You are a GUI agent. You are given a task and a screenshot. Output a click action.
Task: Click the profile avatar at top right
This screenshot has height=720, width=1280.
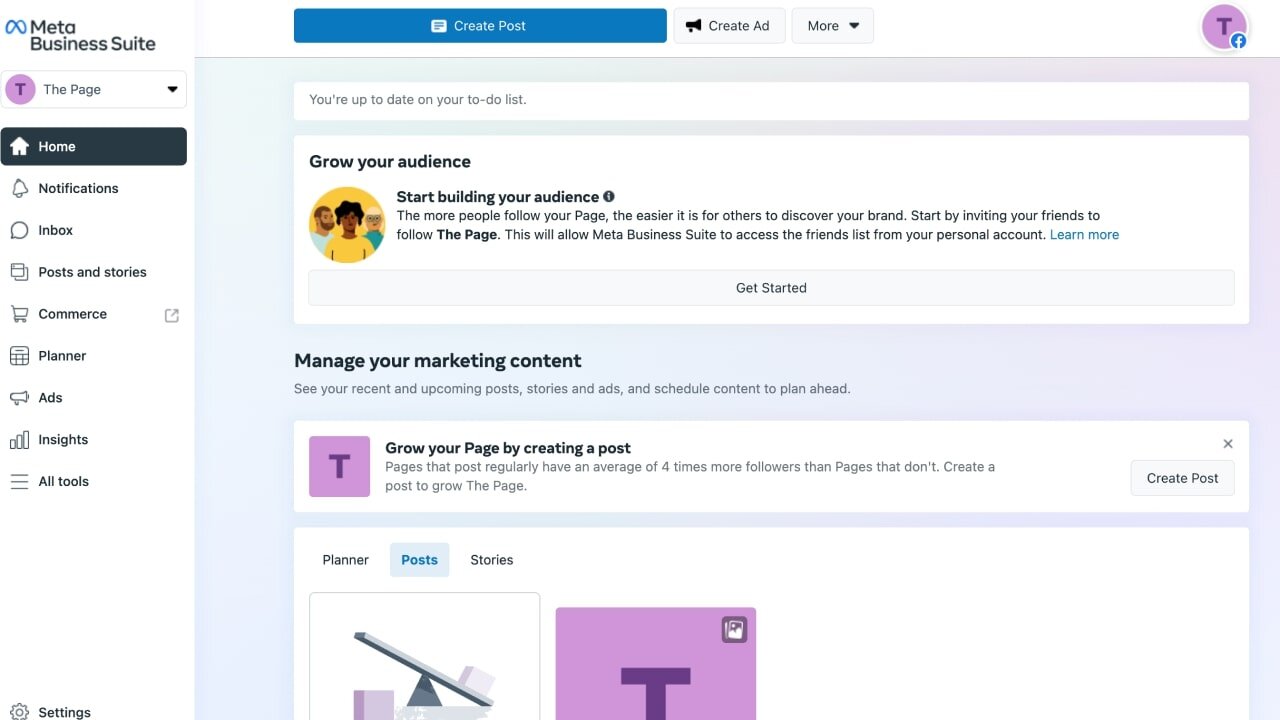(x=1224, y=27)
